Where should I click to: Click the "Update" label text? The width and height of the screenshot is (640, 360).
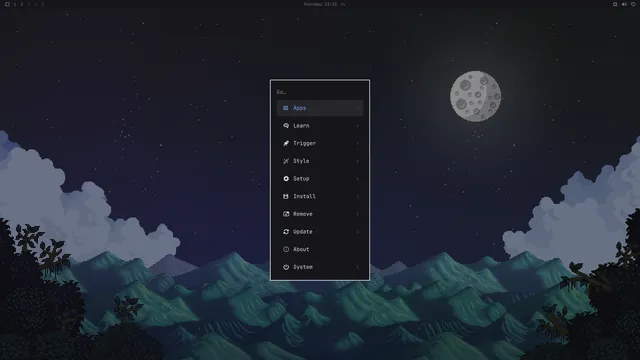pyautogui.click(x=302, y=231)
